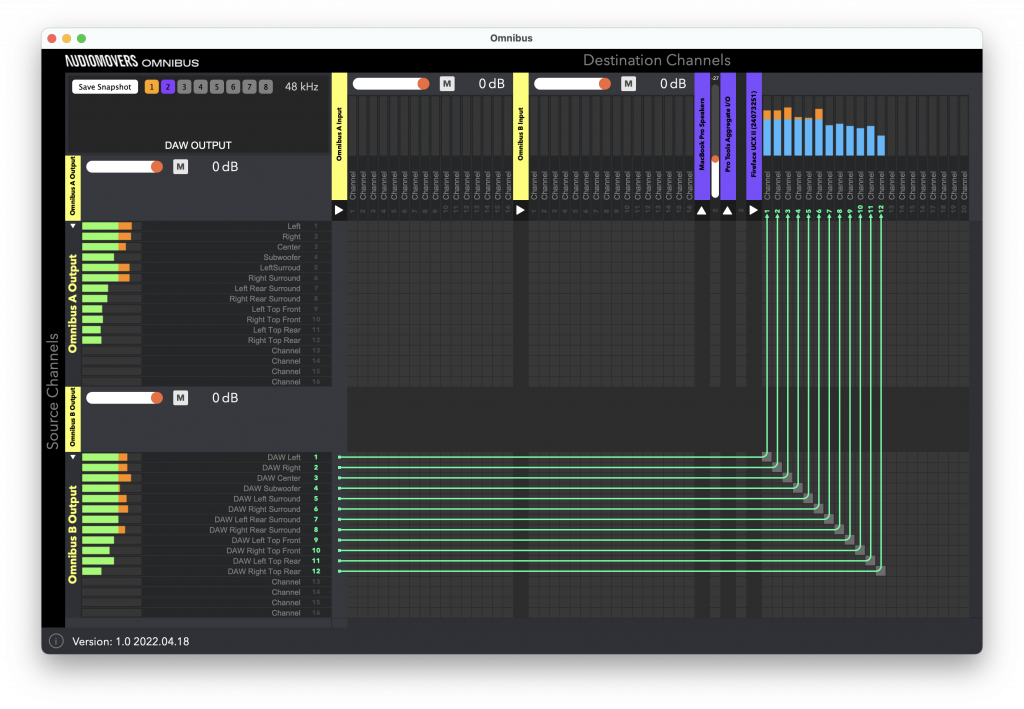Click the MacBook Pro Speakers device label
This screenshot has height=709, width=1024.
[702, 134]
